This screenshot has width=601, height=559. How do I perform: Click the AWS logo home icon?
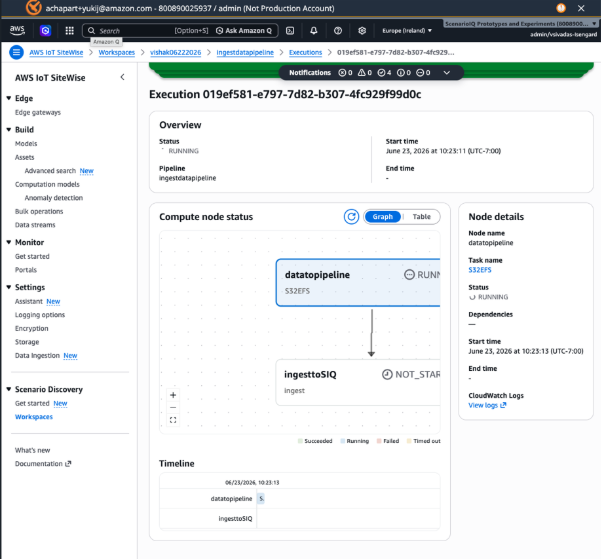click(17, 30)
